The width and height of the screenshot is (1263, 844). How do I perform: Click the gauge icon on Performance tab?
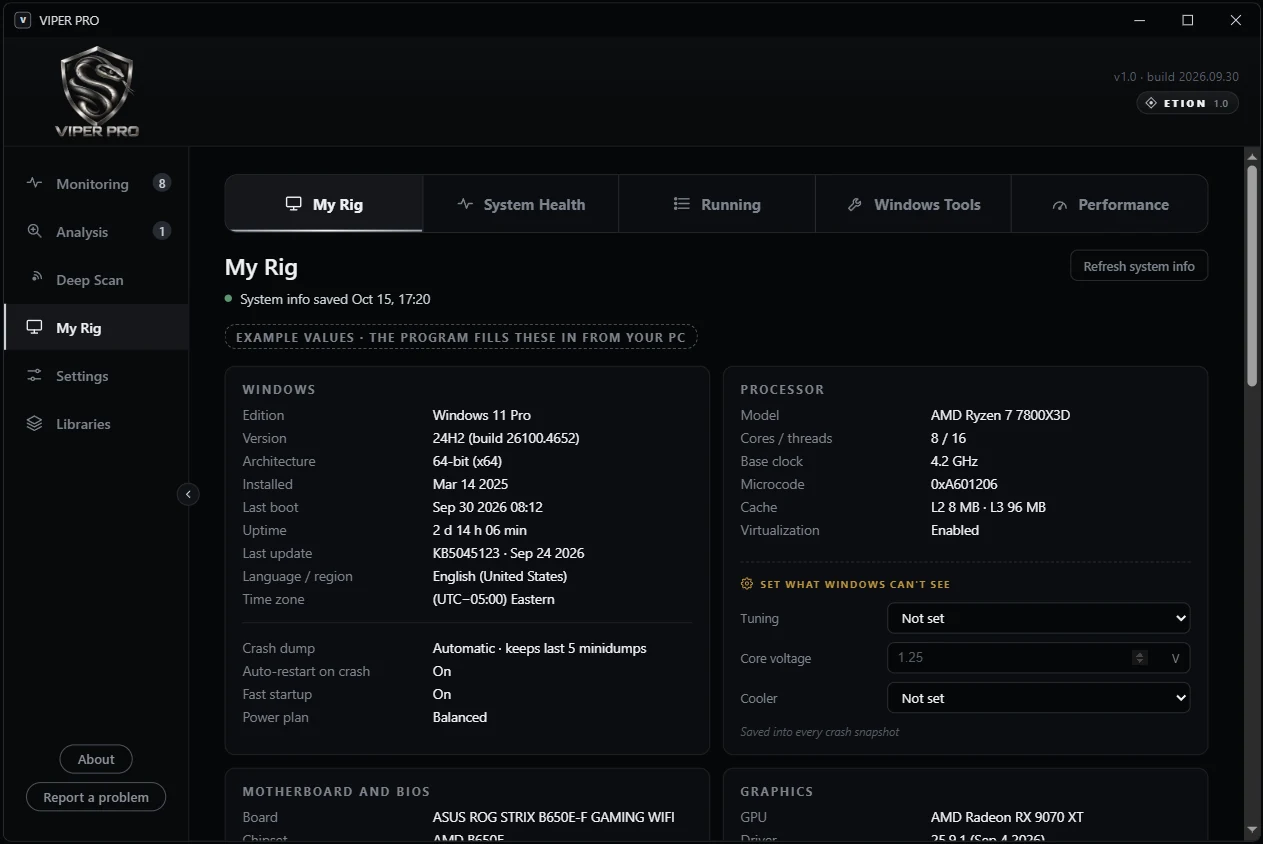1059,205
